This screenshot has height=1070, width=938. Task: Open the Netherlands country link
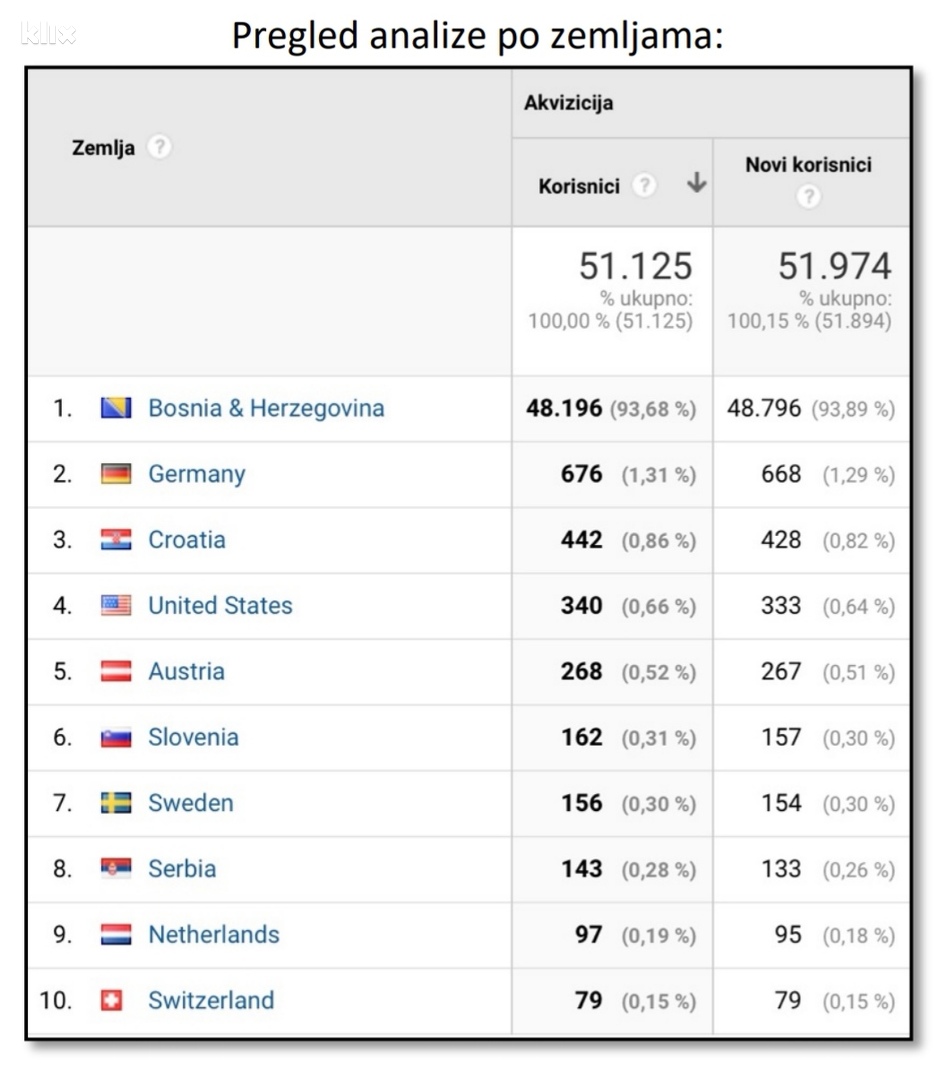tap(213, 934)
